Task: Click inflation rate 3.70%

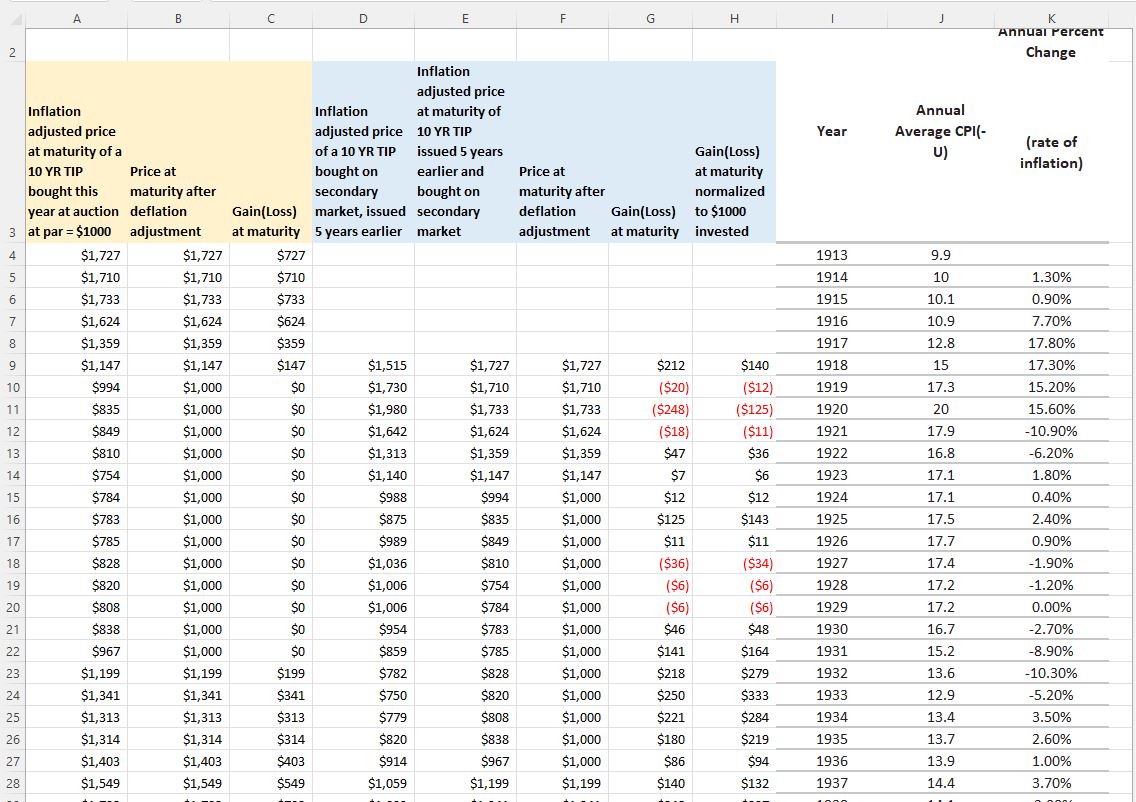Action: pos(1051,784)
